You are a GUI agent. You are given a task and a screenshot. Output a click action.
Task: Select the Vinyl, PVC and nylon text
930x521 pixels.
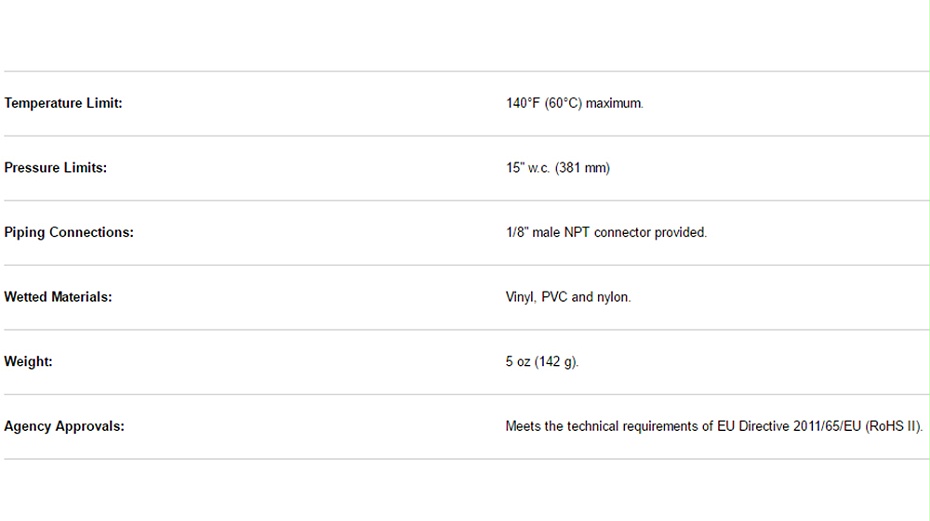point(568,297)
